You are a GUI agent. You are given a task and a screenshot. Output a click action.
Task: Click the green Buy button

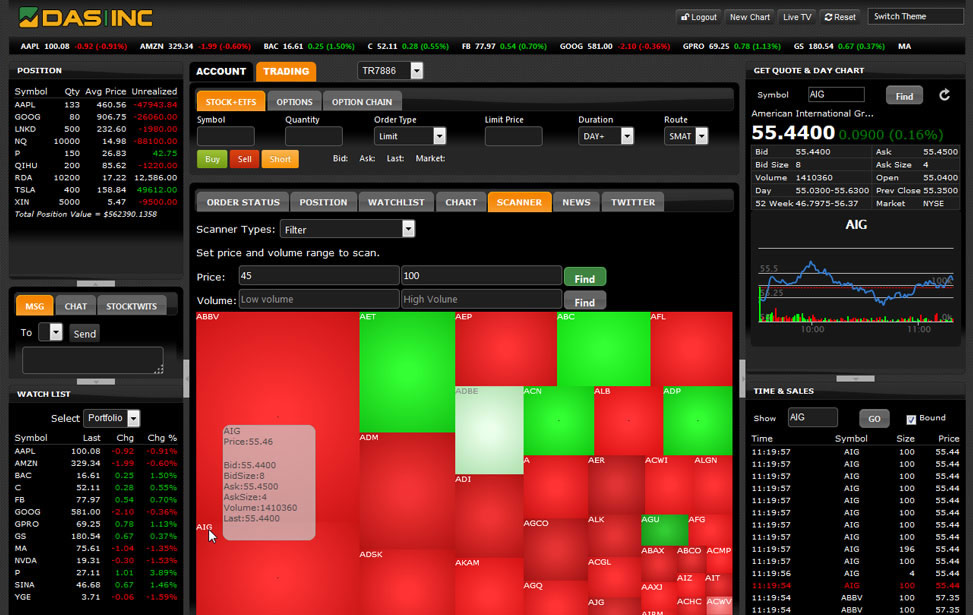tap(212, 159)
